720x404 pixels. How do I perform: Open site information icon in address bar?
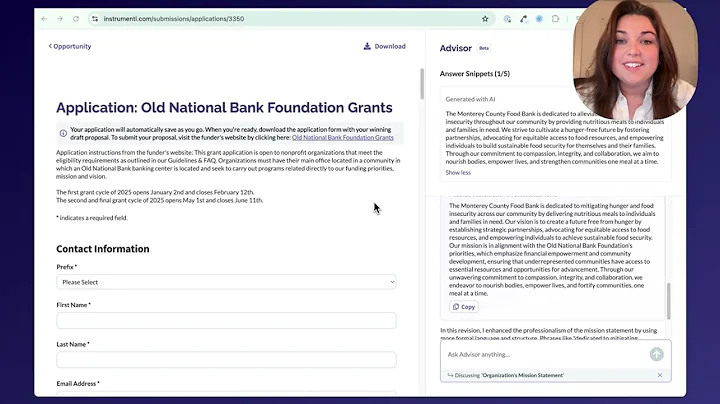pos(95,19)
